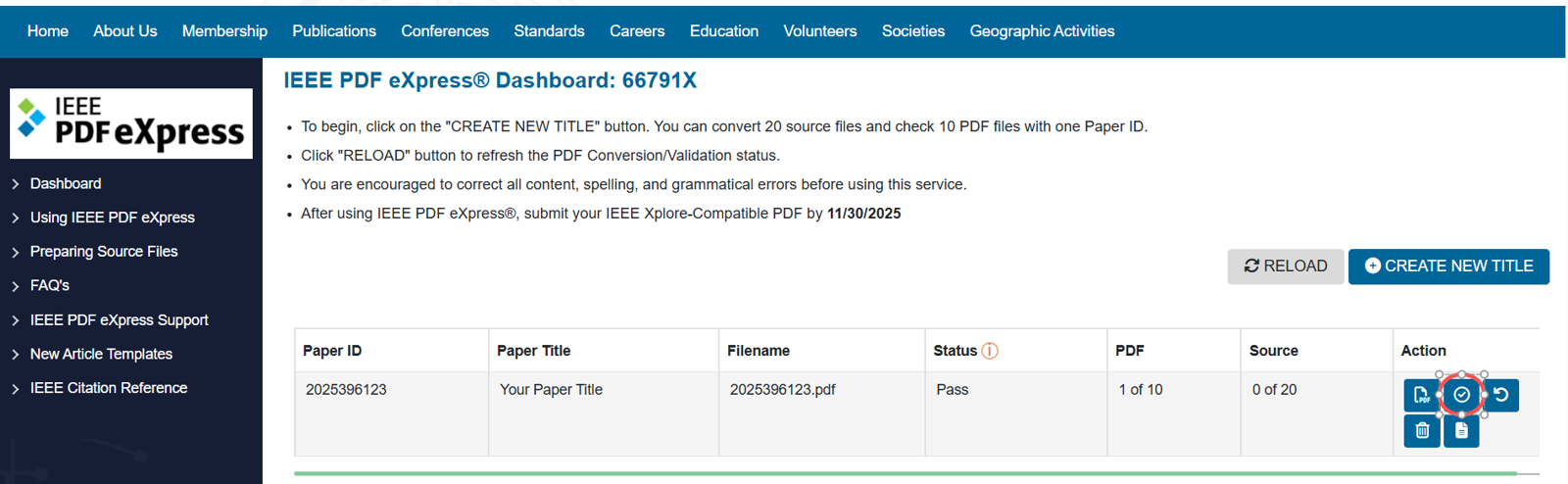Click the trash can delete icon
The width and height of the screenshot is (1568, 484).
coord(1422,431)
